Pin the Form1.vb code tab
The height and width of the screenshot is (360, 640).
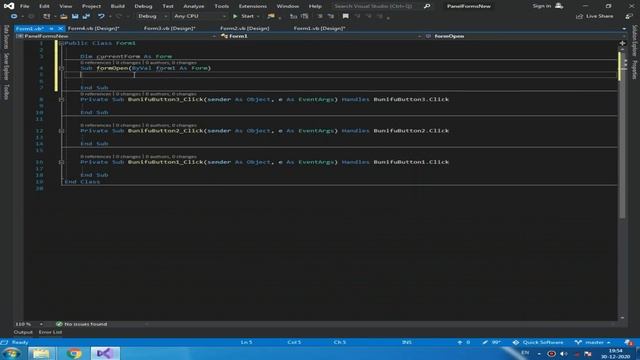[x=51, y=29]
